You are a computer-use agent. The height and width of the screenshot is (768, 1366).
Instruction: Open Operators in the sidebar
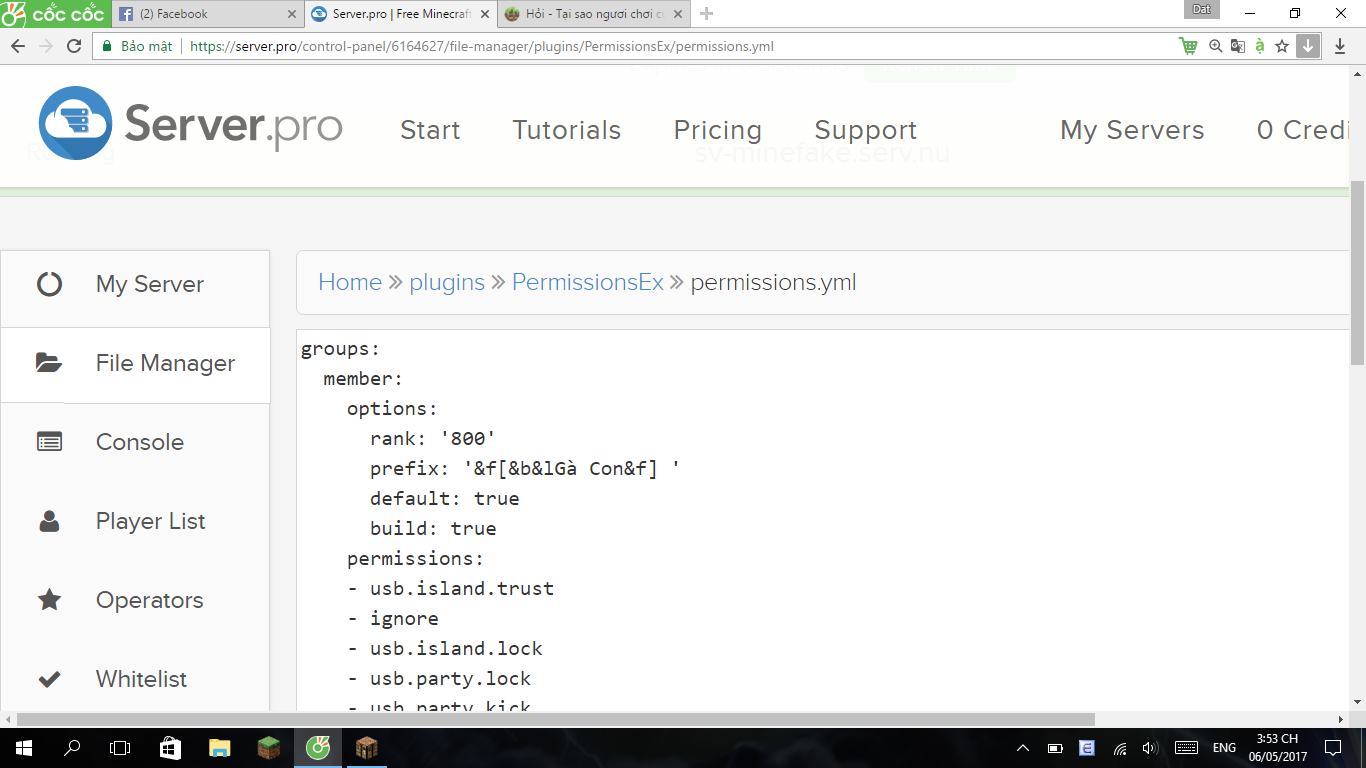pyautogui.click(x=135, y=600)
